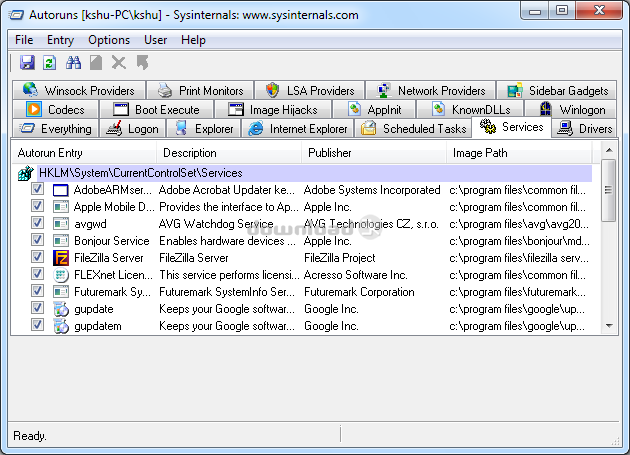Click the Delete X toolbar icon

click(x=119, y=63)
